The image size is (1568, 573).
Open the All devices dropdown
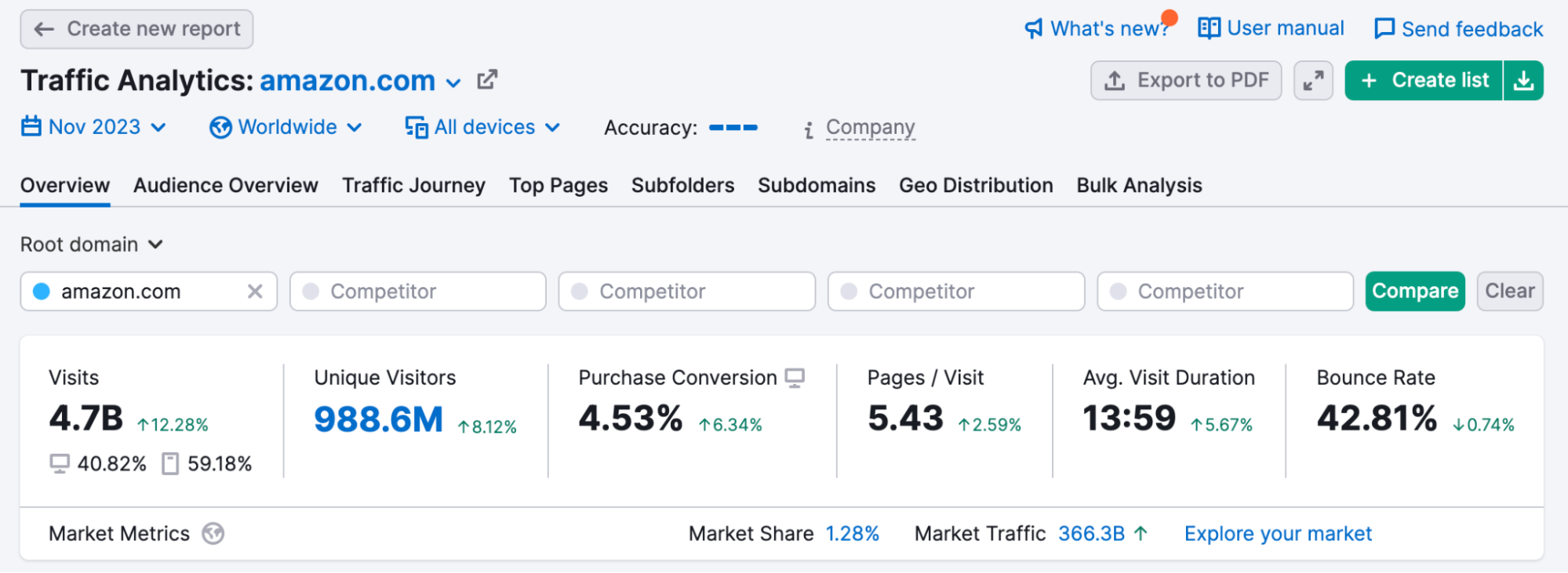[x=483, y=127]
